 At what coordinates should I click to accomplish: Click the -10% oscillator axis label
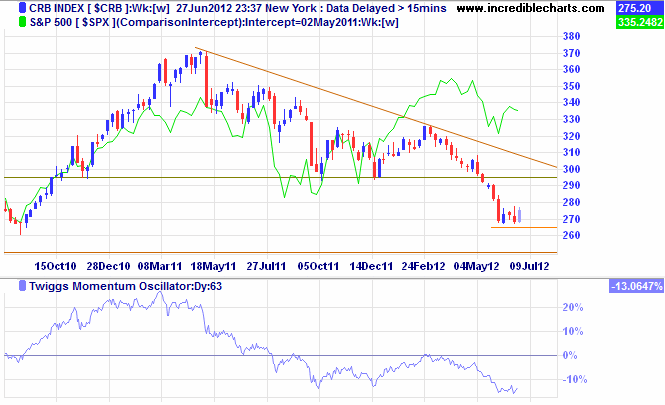[x=575, y=380]
